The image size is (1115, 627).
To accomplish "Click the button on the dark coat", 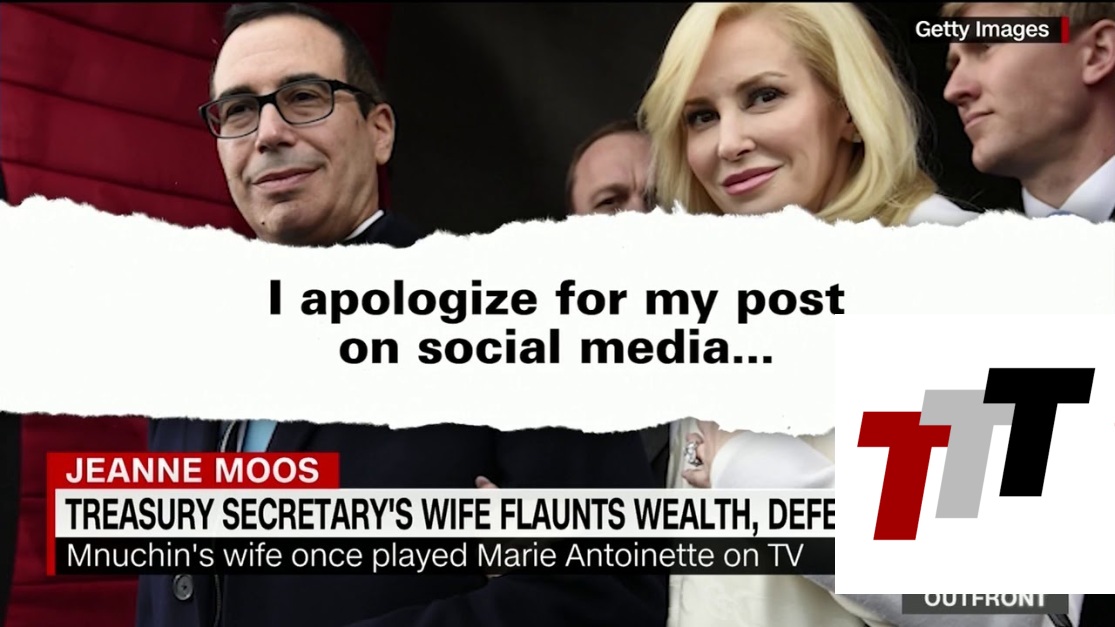I will point(183,586).
